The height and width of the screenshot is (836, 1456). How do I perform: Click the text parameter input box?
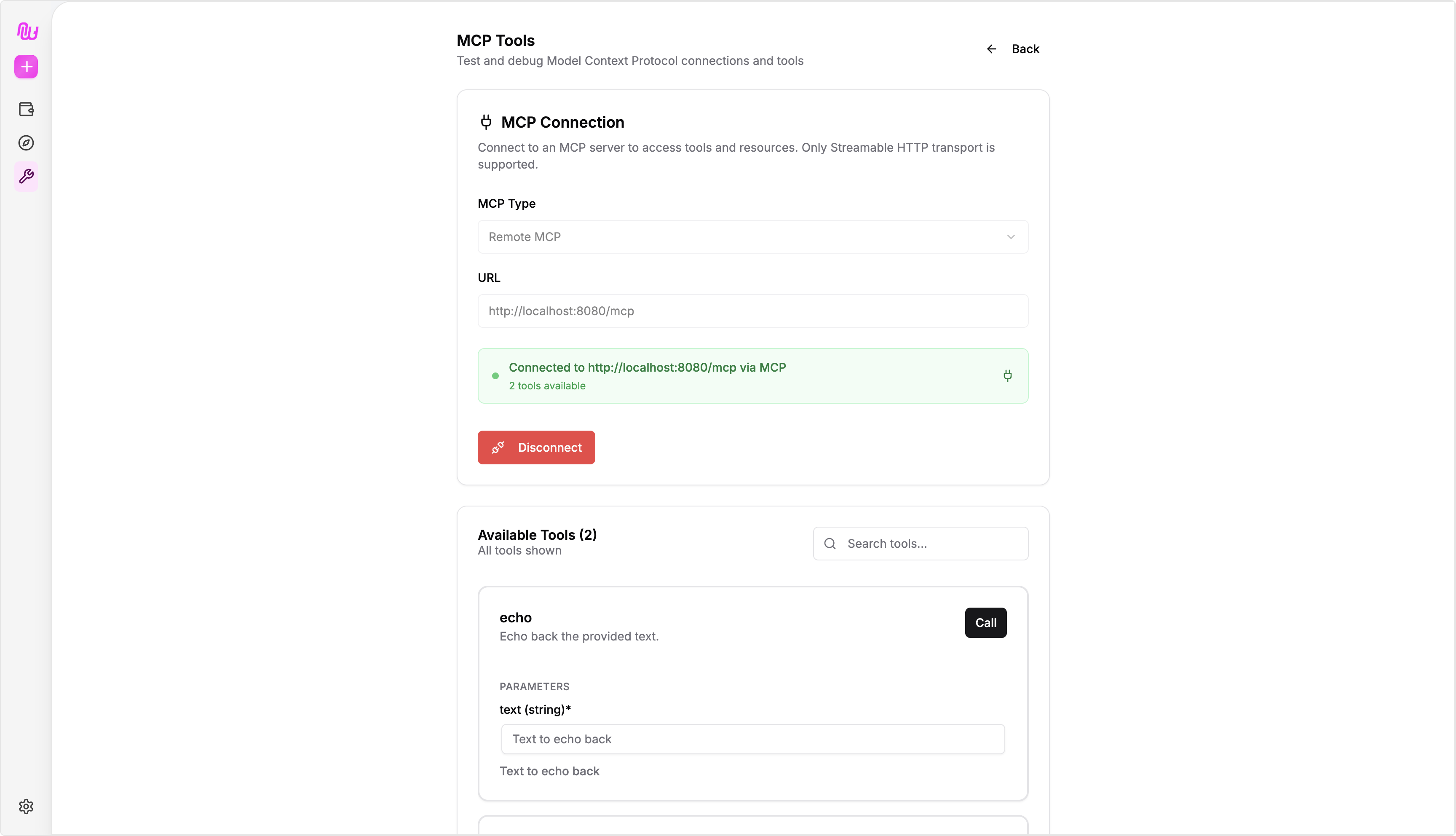[752, 739]
